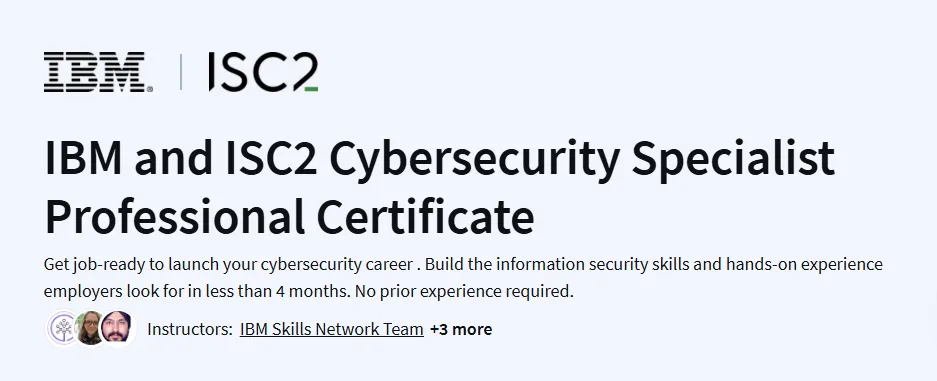
Task: Click the ISC2 partner logo
Action: point(263,72)
